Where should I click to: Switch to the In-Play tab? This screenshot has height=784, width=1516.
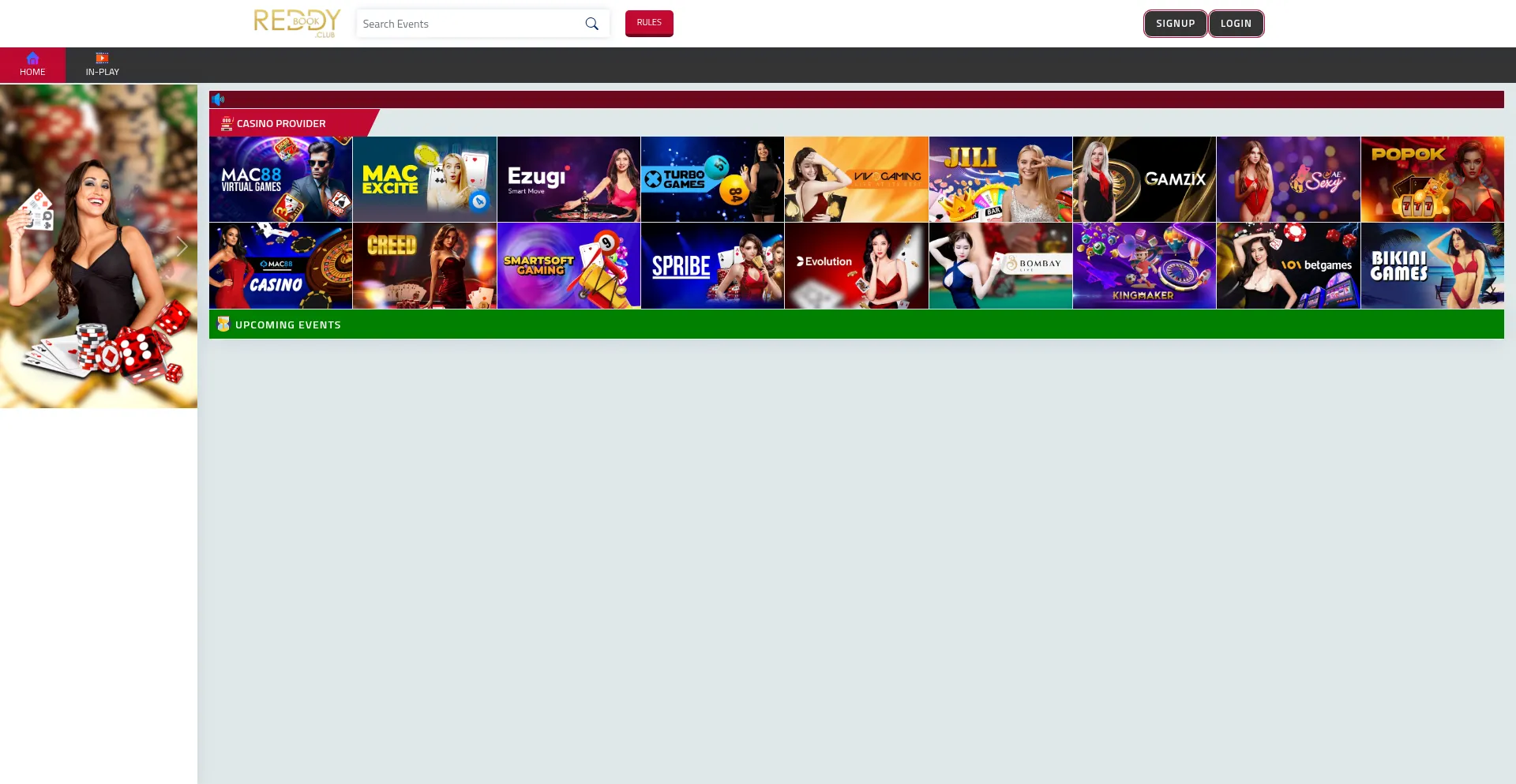(103, 65)
